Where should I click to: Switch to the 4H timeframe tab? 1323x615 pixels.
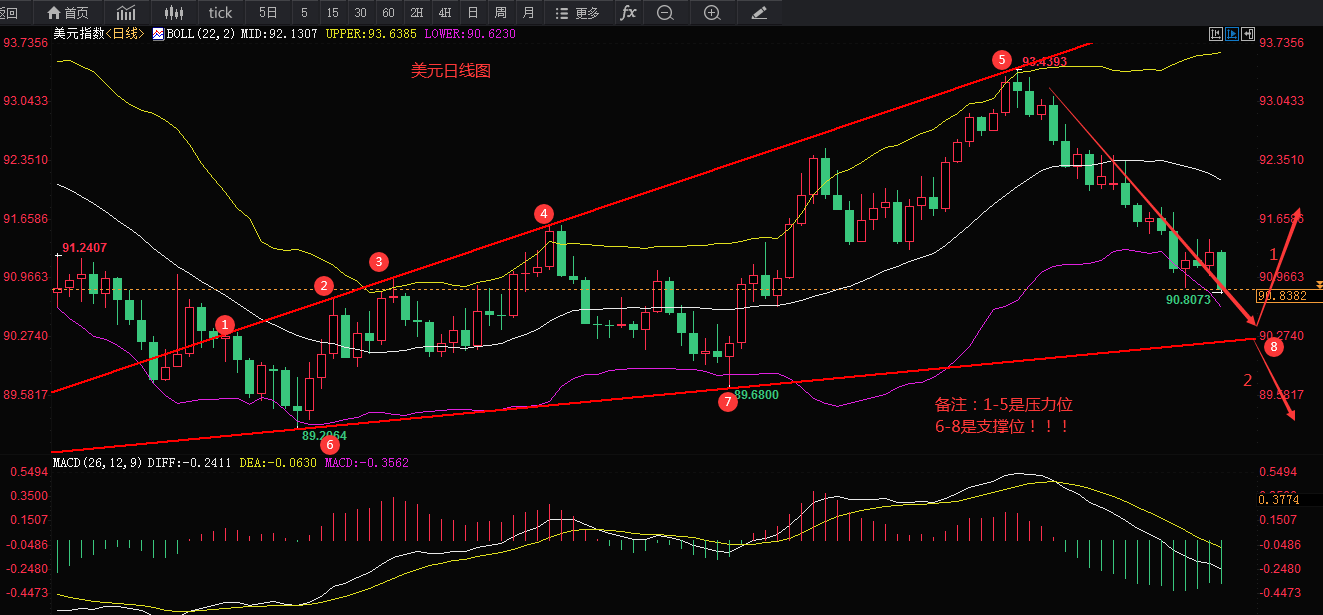[444, 13]
